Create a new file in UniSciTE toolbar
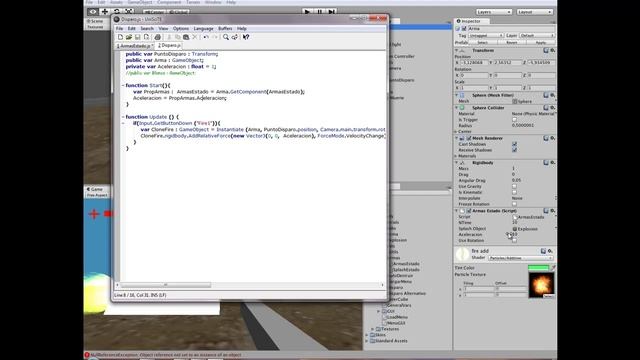 point(120,37)
